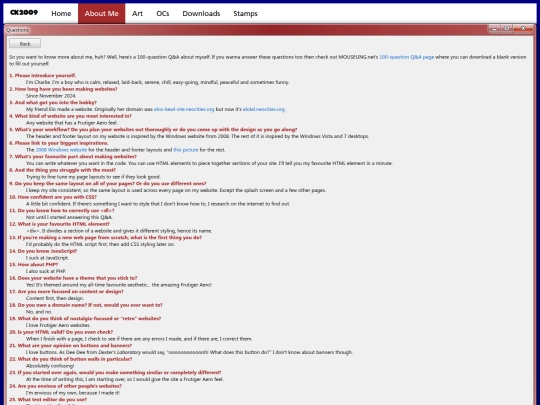Click the answer 'Not until I started answering this Q&A.'
This screenshot has width=540, height=405.
point(69,217)
